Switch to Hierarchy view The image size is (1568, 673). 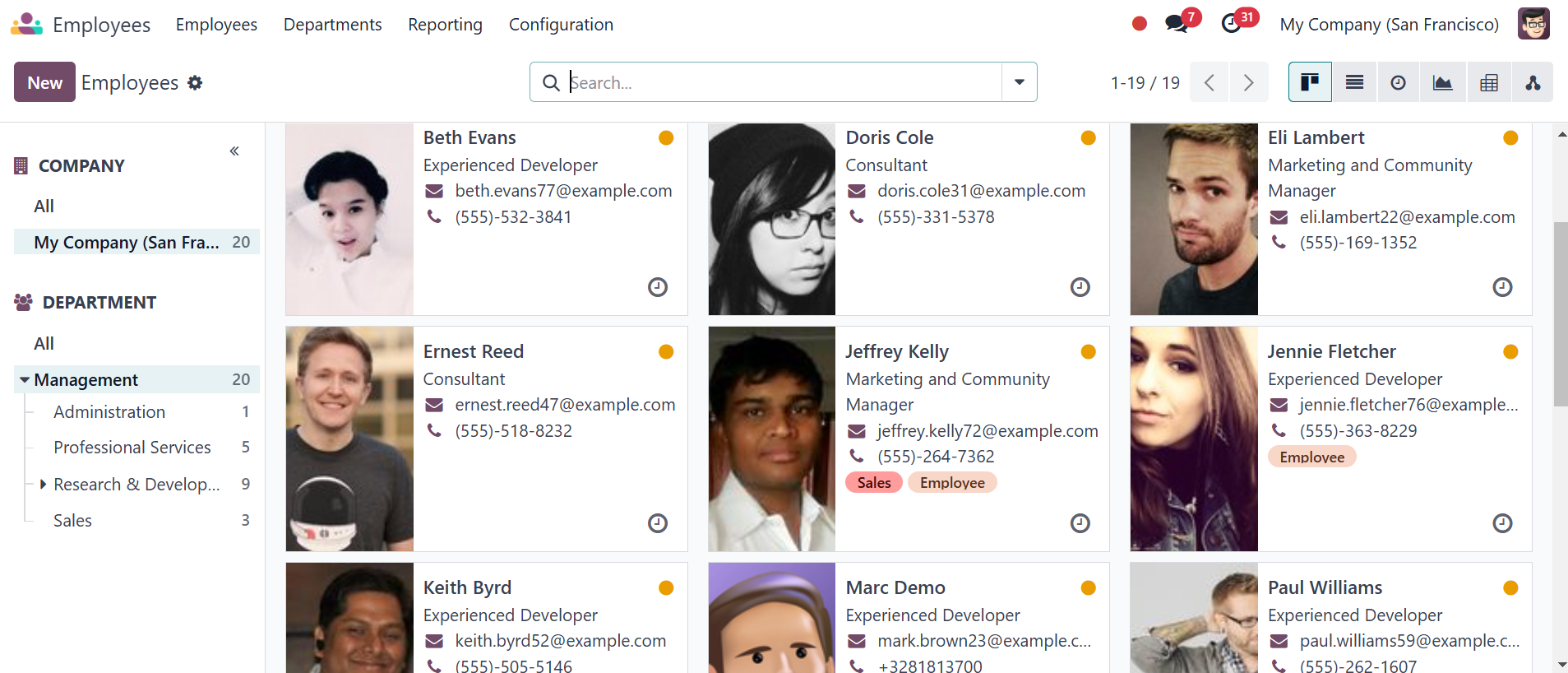coord(1533,82)
